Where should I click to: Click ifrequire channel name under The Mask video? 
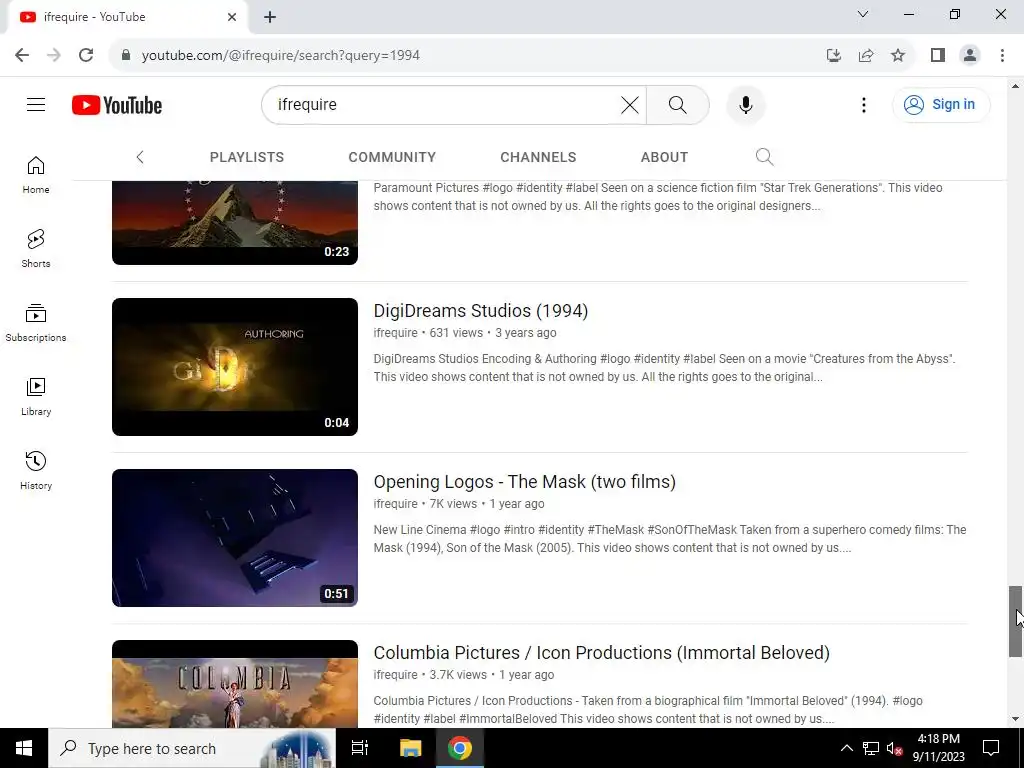395,504
